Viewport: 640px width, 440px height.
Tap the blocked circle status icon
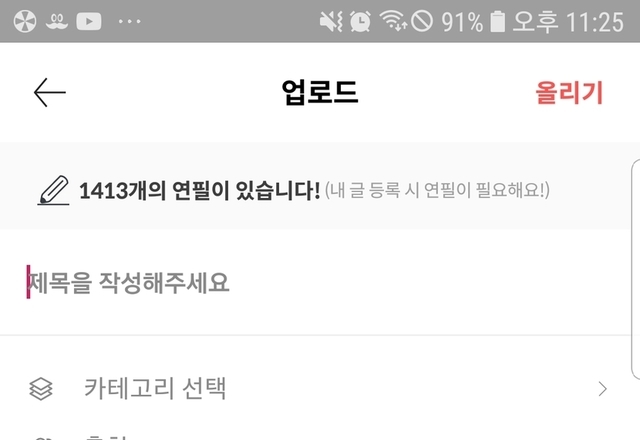422,21
